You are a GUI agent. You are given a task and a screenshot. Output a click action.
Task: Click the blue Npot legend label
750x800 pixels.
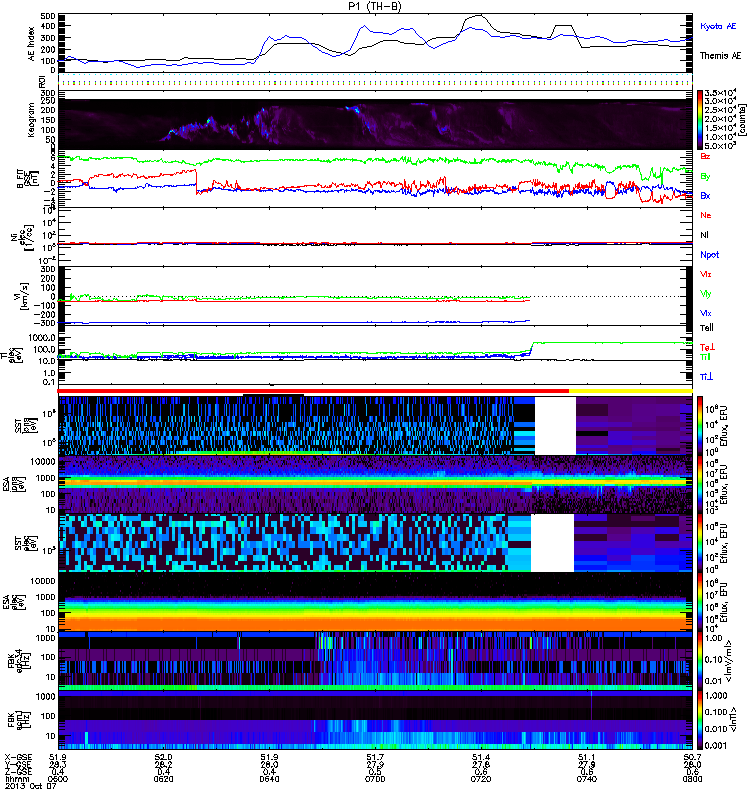pyautogui.click(x=710, y=255)
